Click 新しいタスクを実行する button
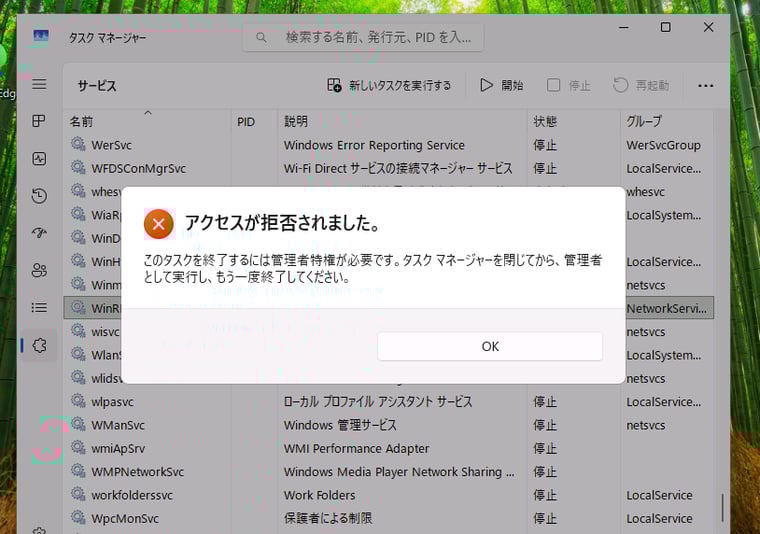 click(389, 86)
